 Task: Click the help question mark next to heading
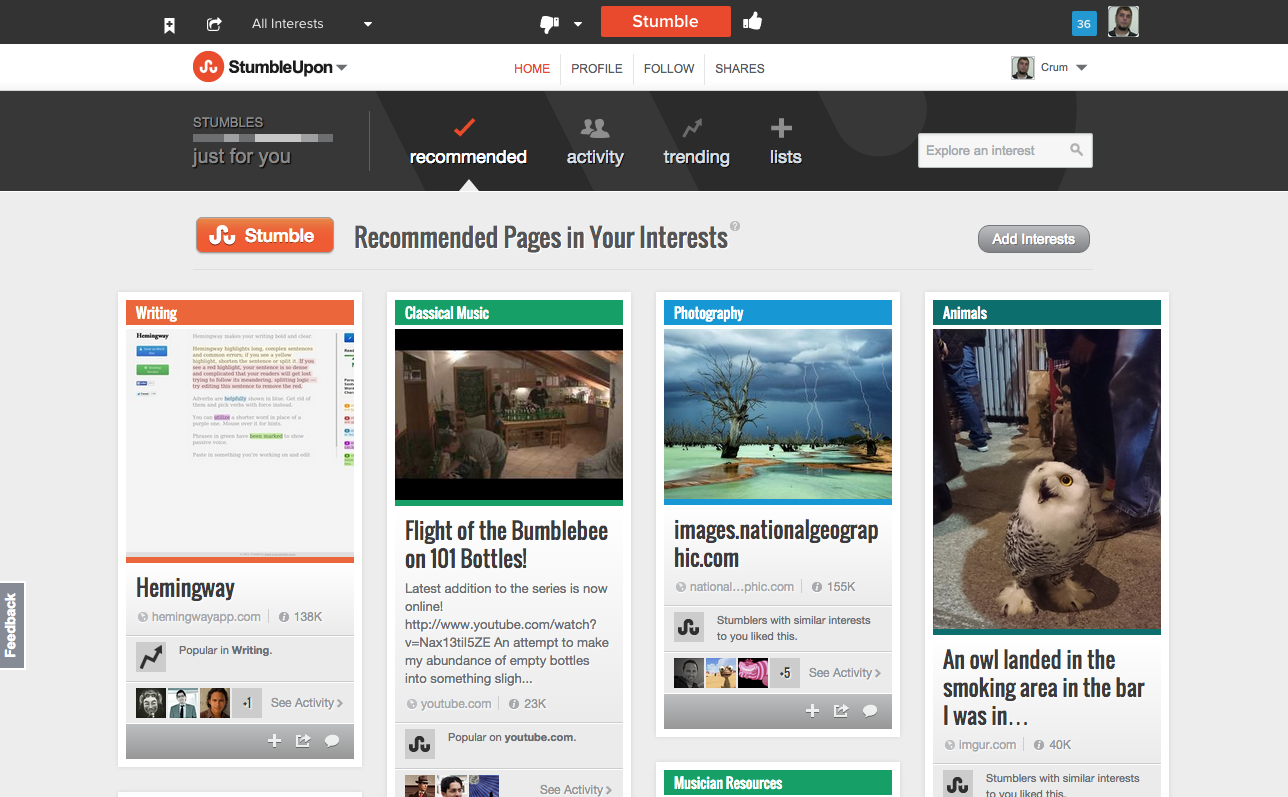(735, 226)
